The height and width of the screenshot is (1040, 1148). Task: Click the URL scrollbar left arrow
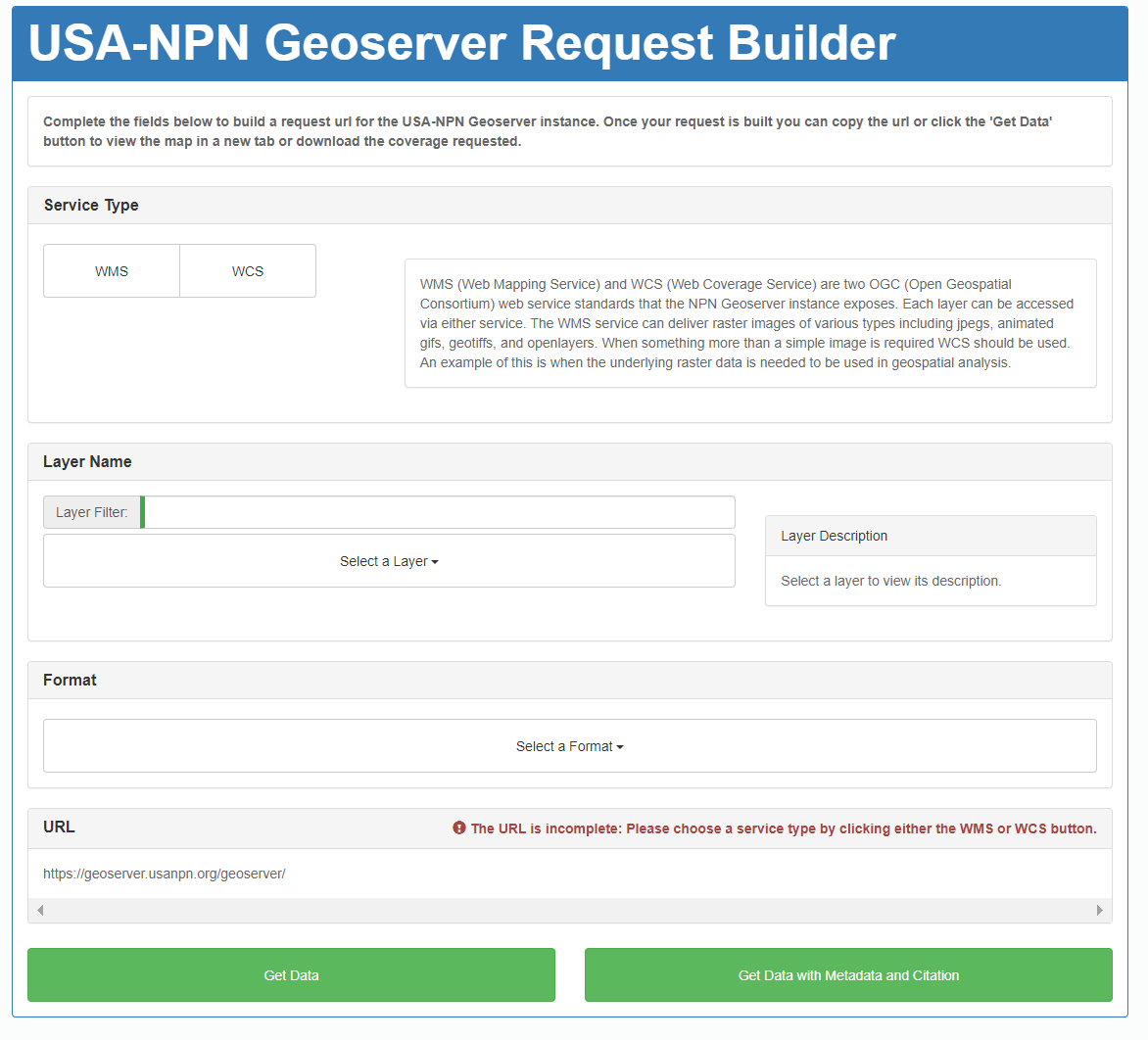40,911
